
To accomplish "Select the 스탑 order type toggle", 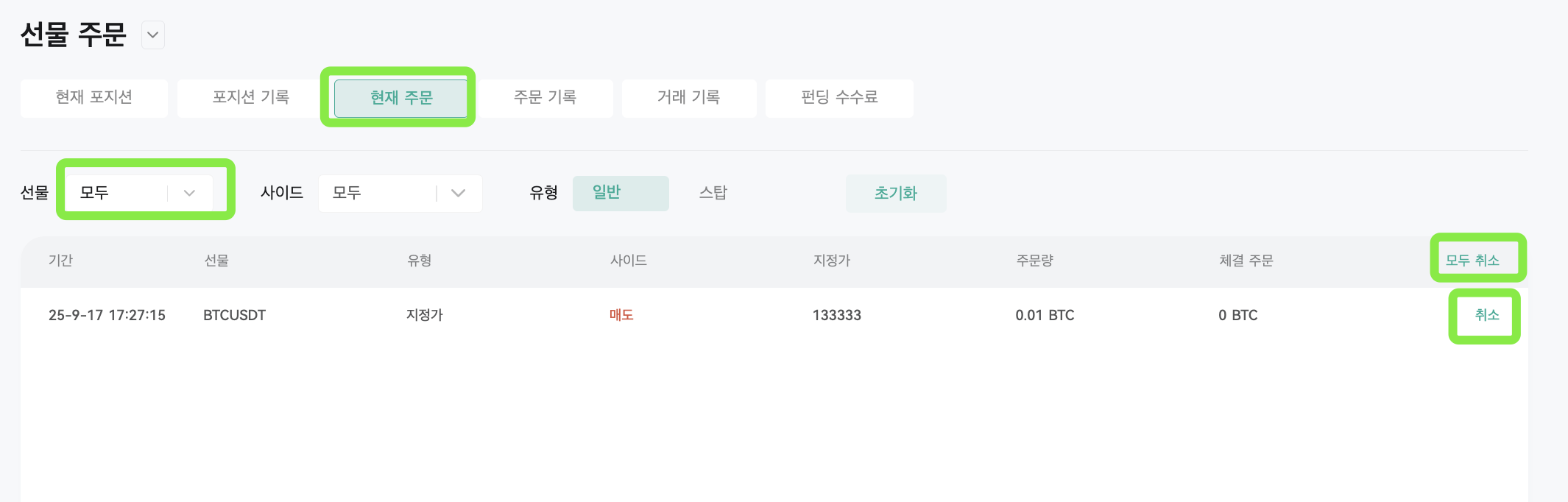I will click(713, 193).
